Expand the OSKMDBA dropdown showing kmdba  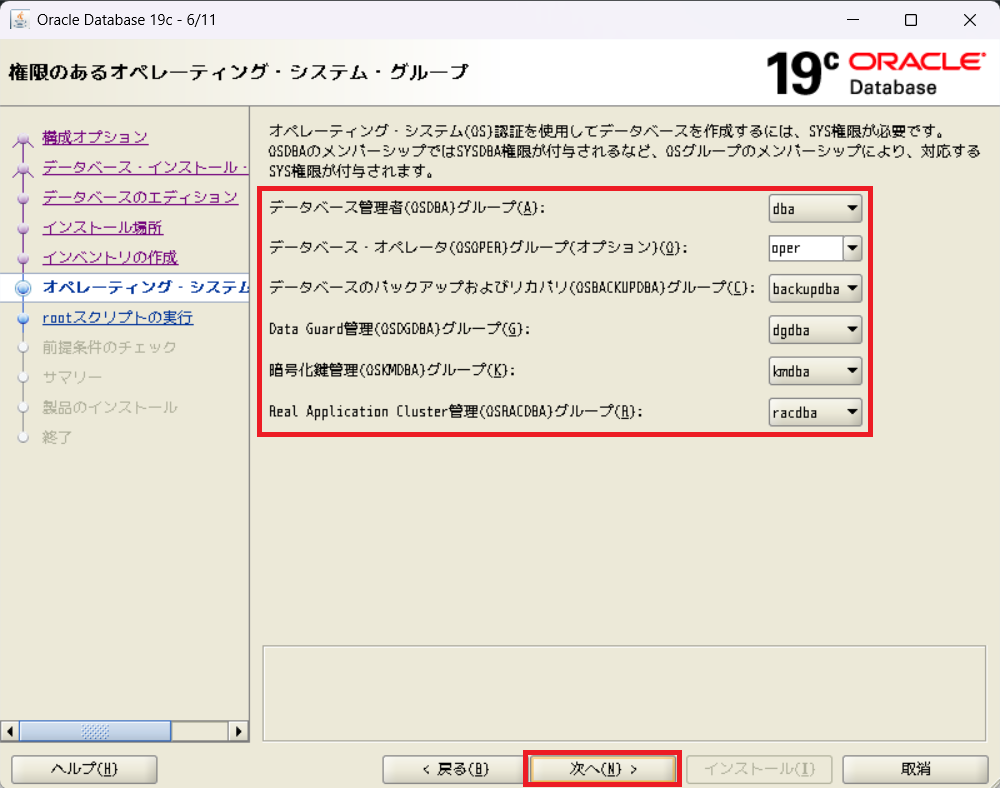[815, 371]
